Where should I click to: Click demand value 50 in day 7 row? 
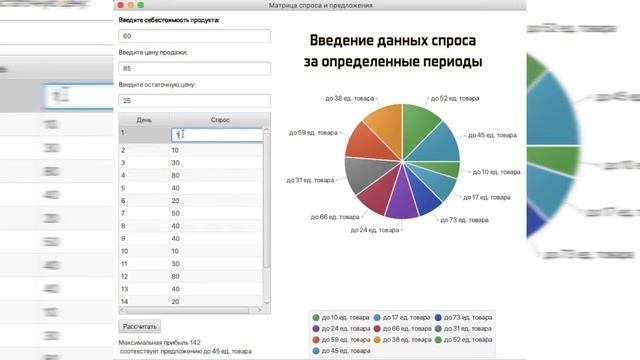176,213
